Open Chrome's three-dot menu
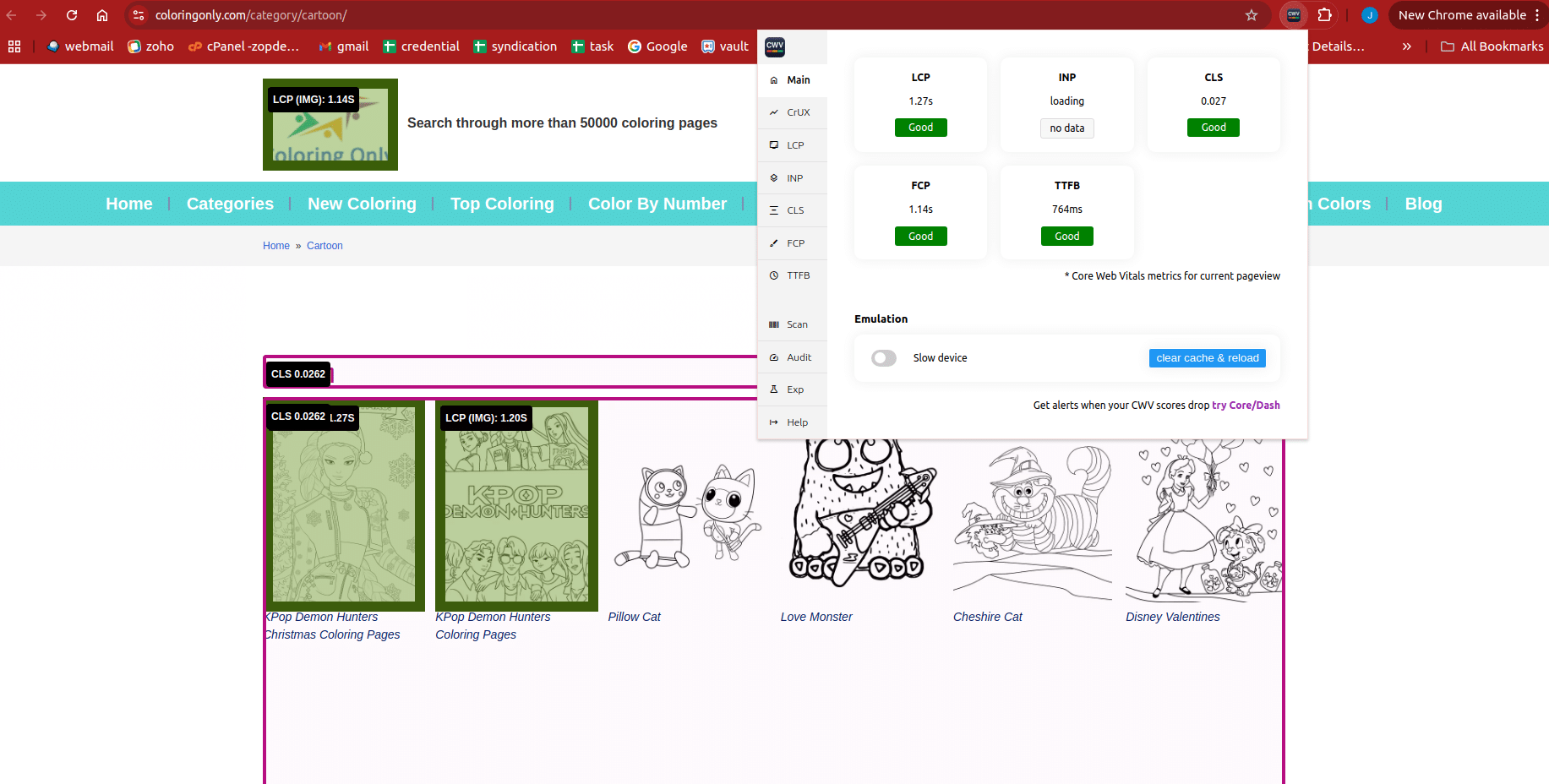The image size is (1549, 784). tap(1537, 15)
